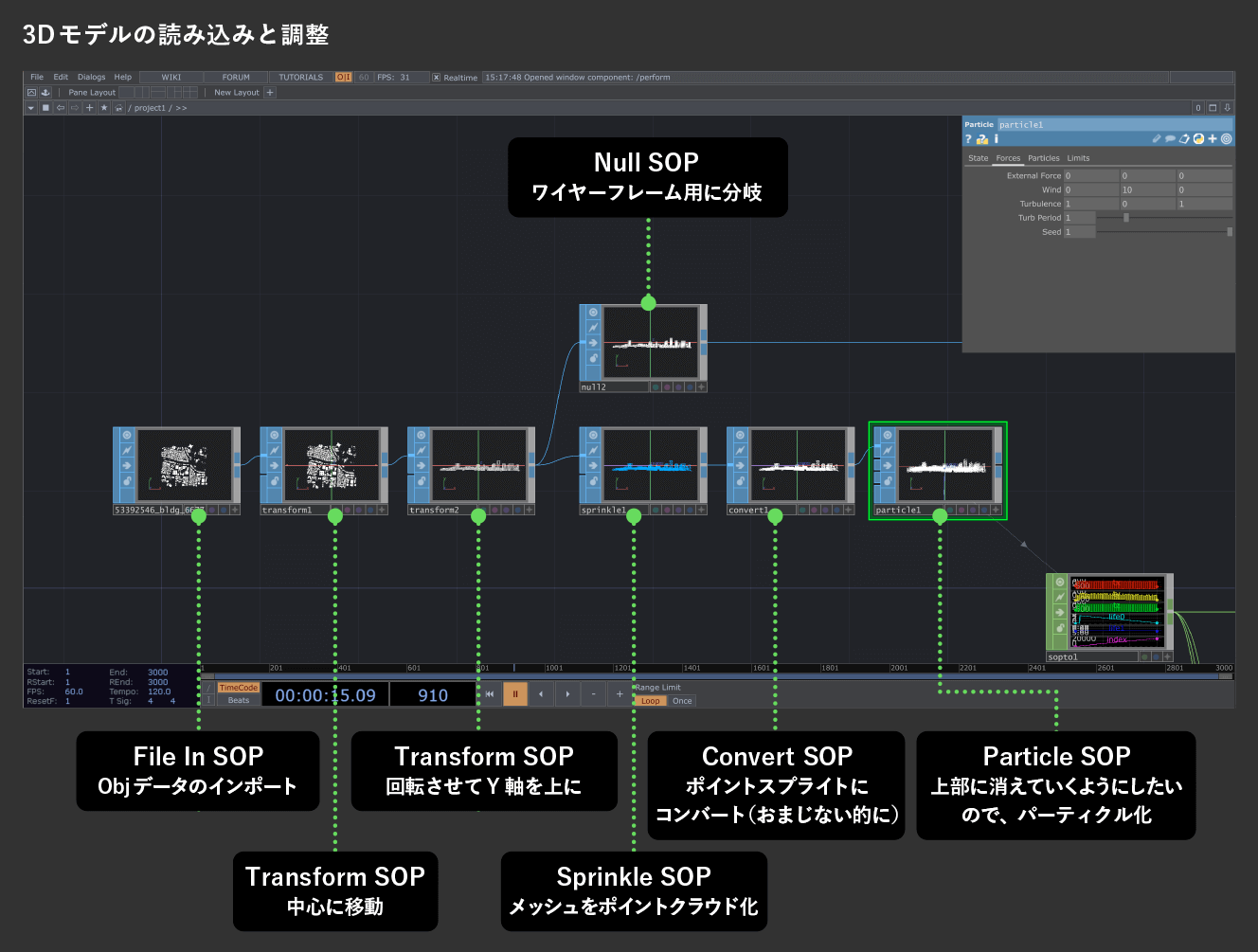Click the back arrow in the path bar

click(x=61, y=108)
